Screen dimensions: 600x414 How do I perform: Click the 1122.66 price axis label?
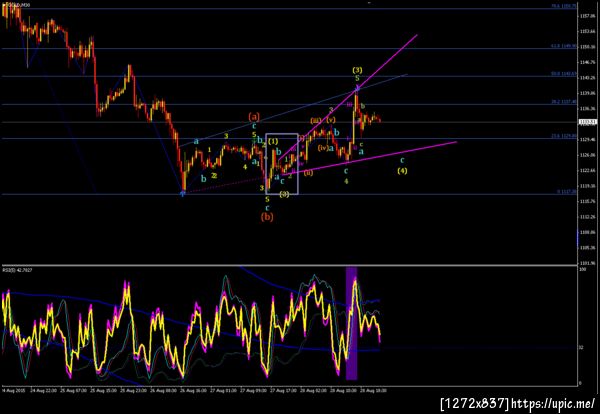coord(589,170)
